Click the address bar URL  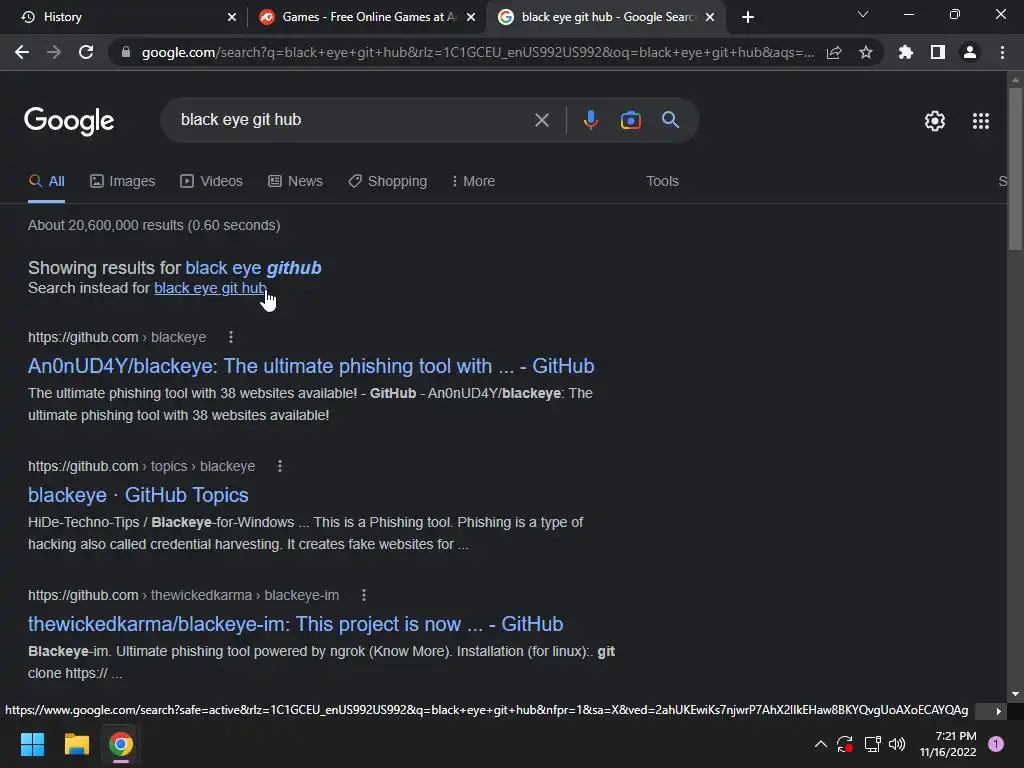pos(477,52)
